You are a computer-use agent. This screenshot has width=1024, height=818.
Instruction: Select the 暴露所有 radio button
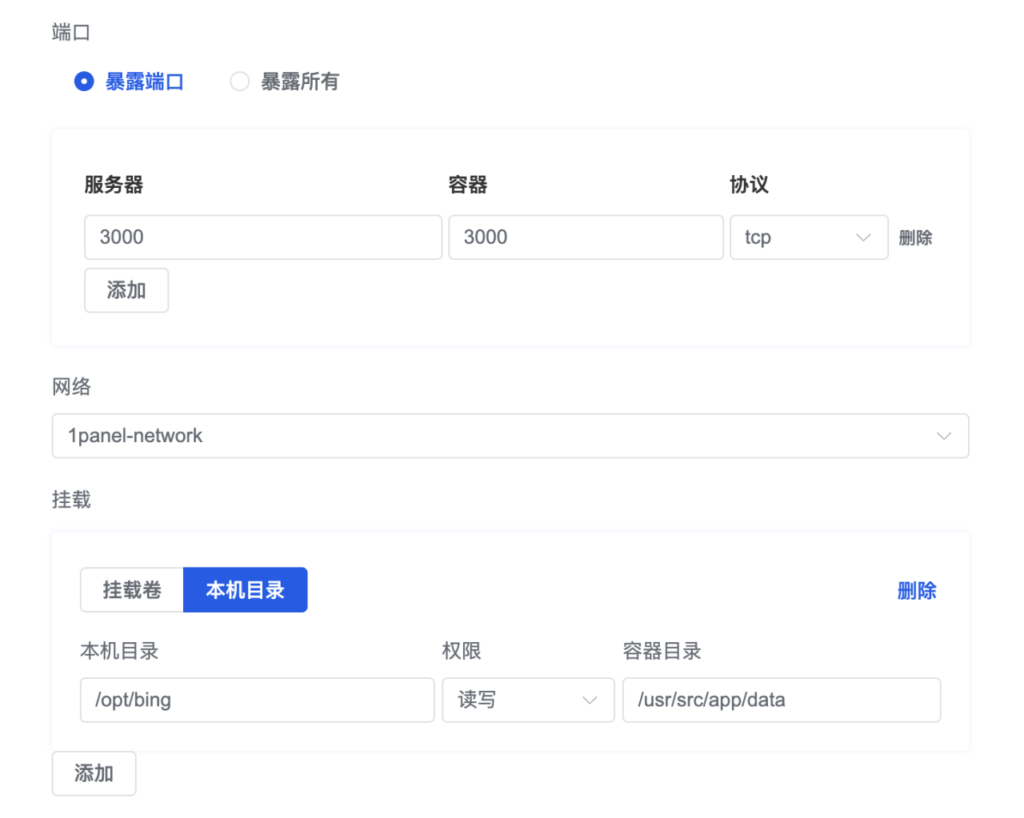[x=240, y=82]
